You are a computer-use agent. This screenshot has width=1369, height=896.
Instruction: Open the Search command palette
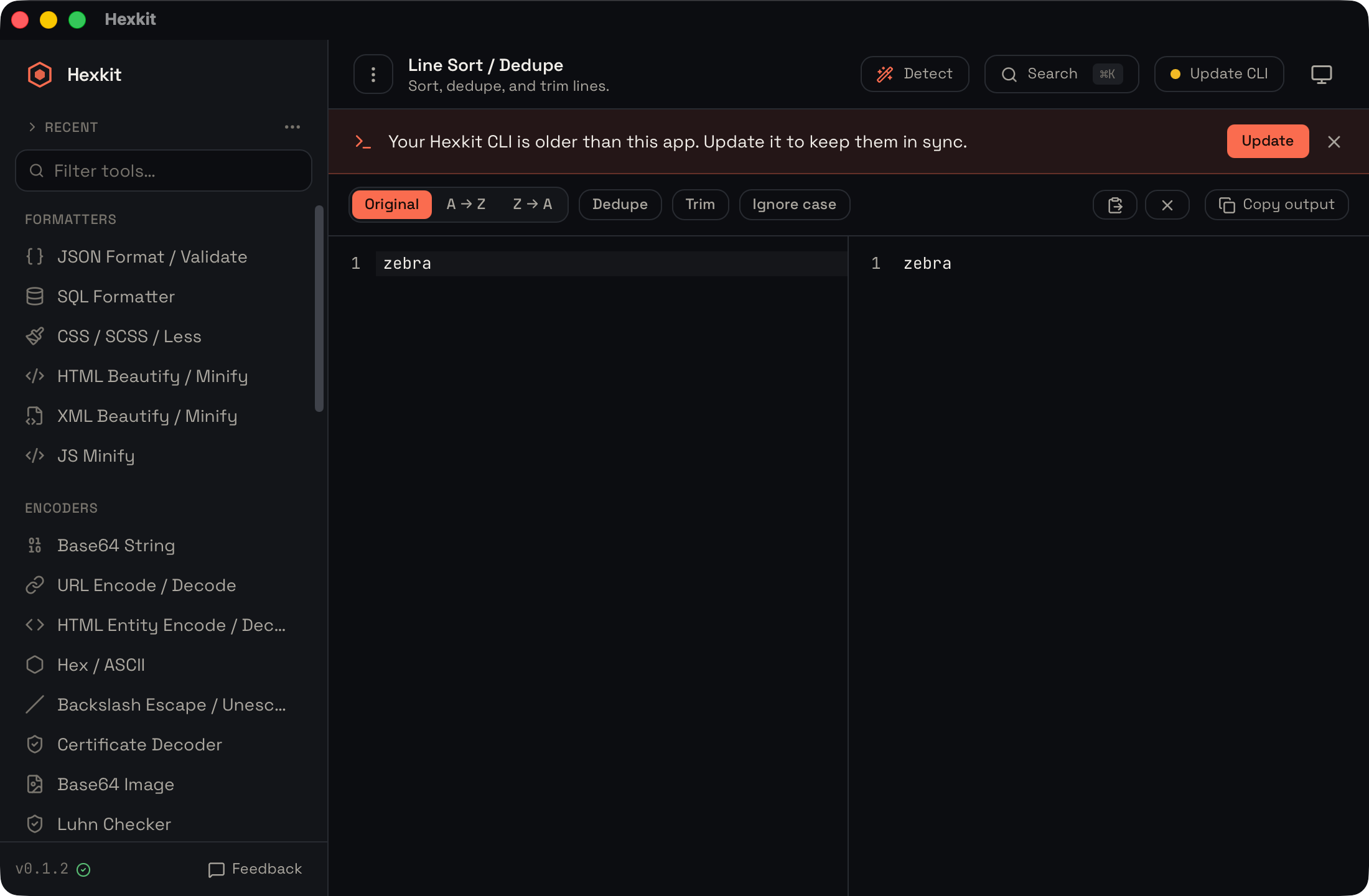1062,74
